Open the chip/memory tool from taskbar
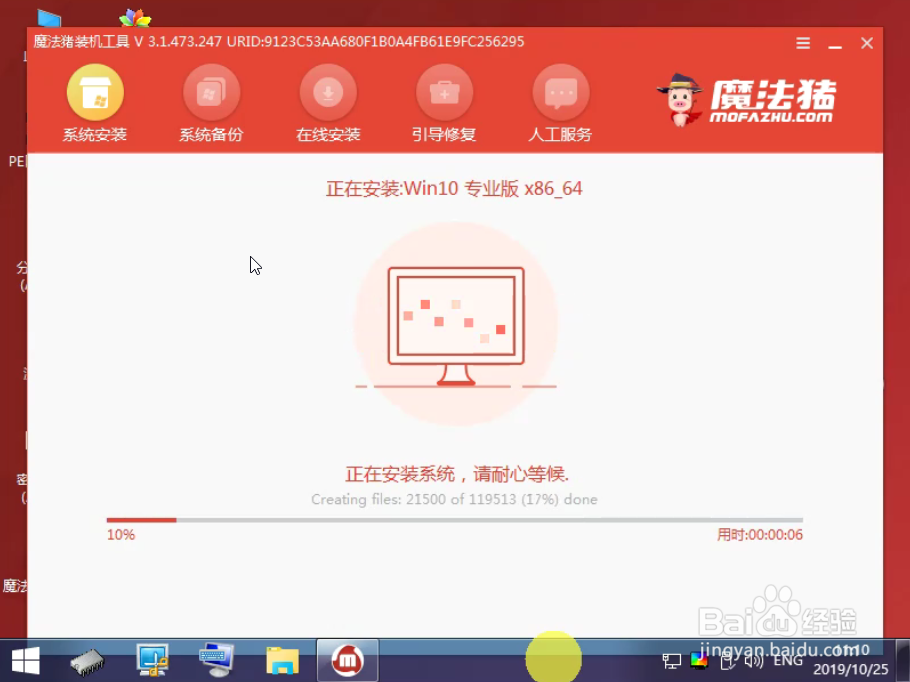Viewport: 910px width, 682px height. coord(88,661)
